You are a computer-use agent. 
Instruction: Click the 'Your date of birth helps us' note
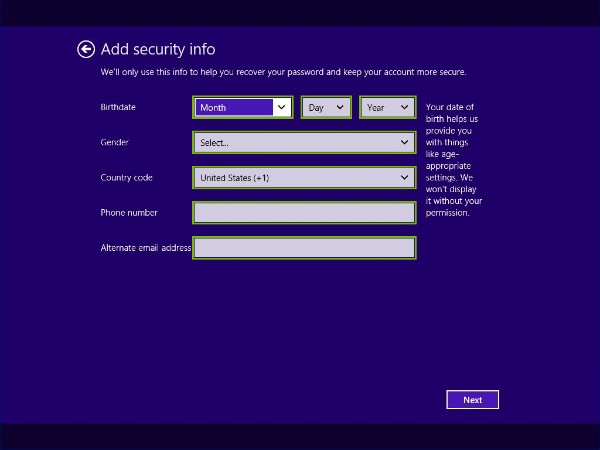454,160
